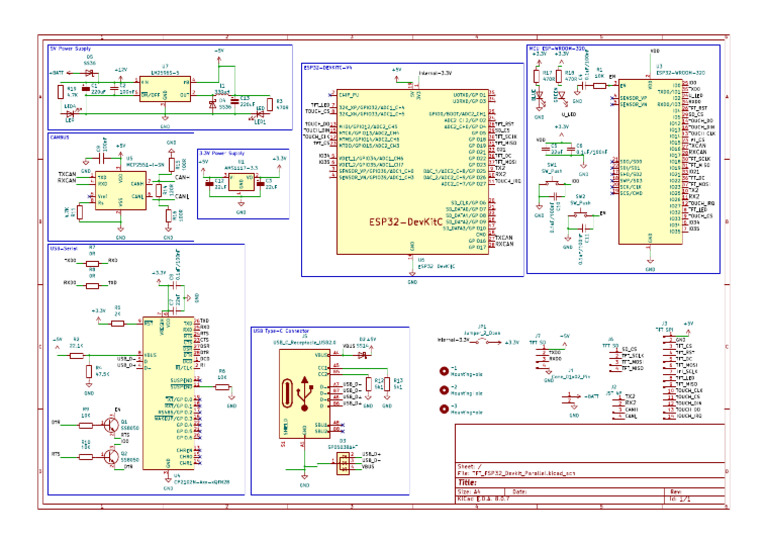Image resolution: width=768 pixels, height=543 pixels.
Task: Select mounting hole H1 symbol
Action: (x=444, y=371)
